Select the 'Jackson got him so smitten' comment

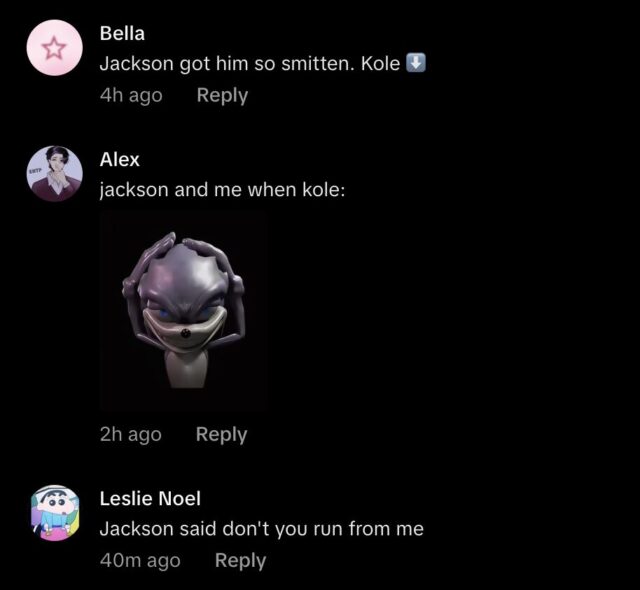point(263,64)
